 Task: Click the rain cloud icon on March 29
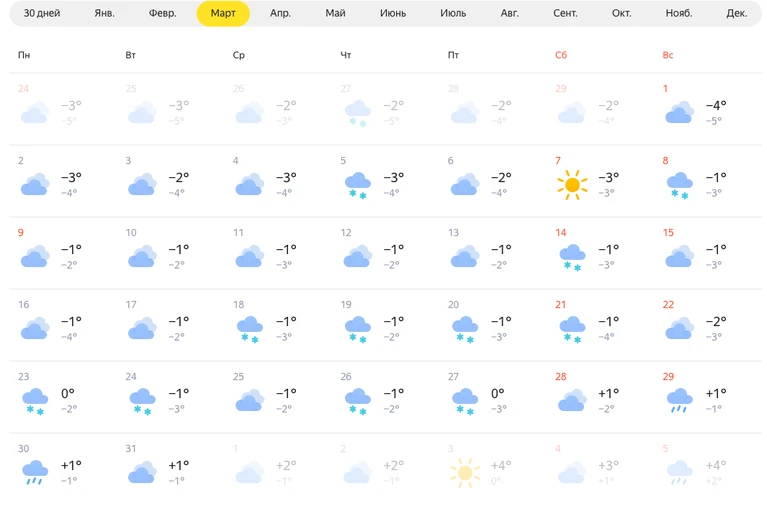(x=679, y=401)
